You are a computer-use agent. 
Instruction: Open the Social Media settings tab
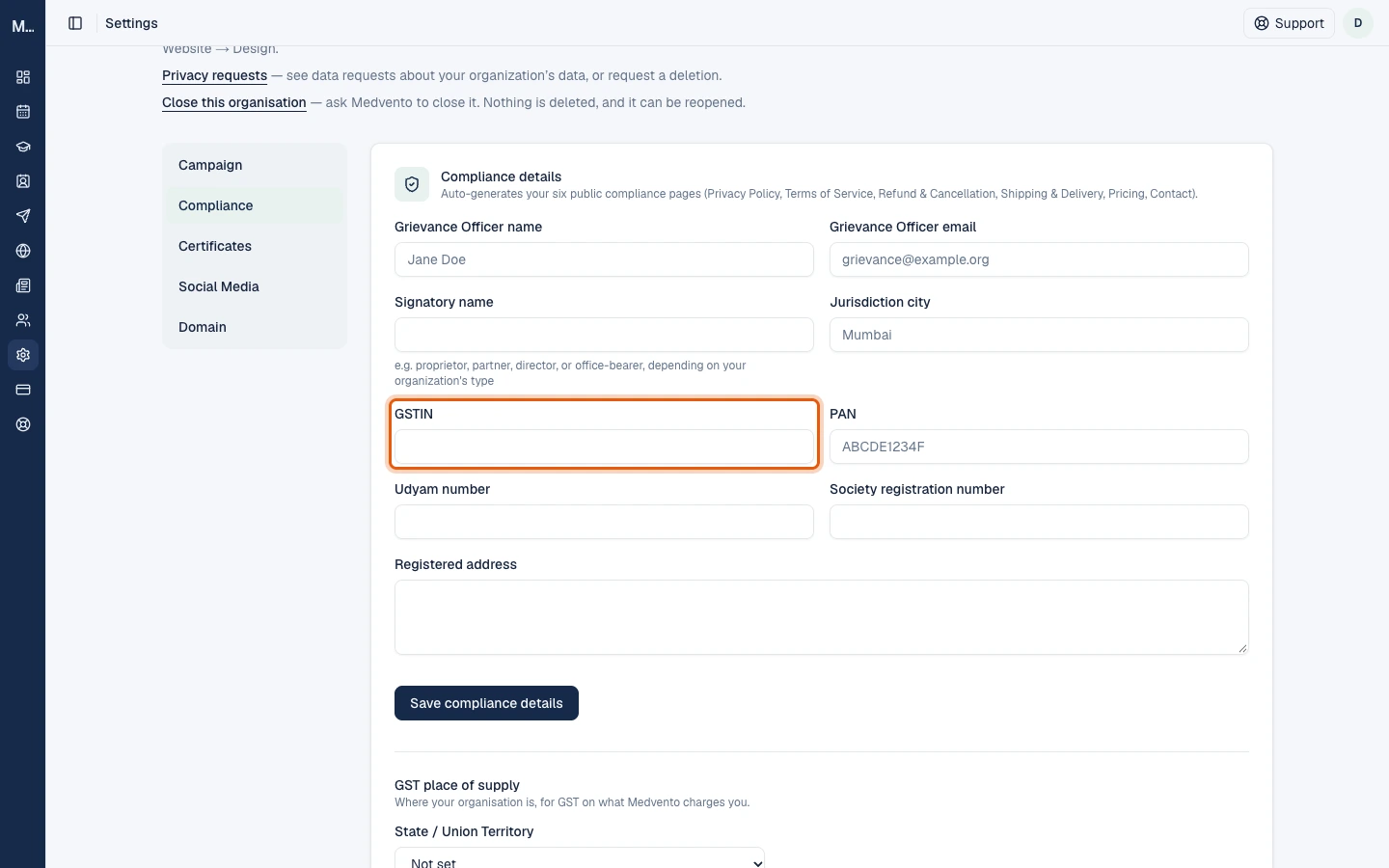coord(255,286)
